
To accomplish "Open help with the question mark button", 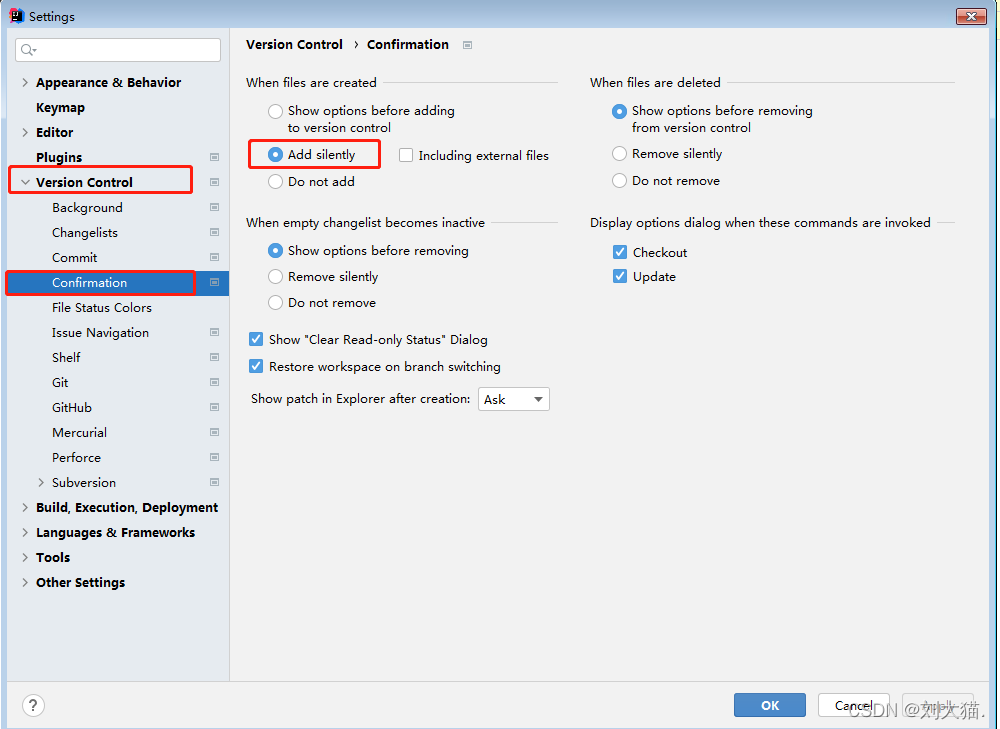I will pyautogui.click(x=33, y=705).
